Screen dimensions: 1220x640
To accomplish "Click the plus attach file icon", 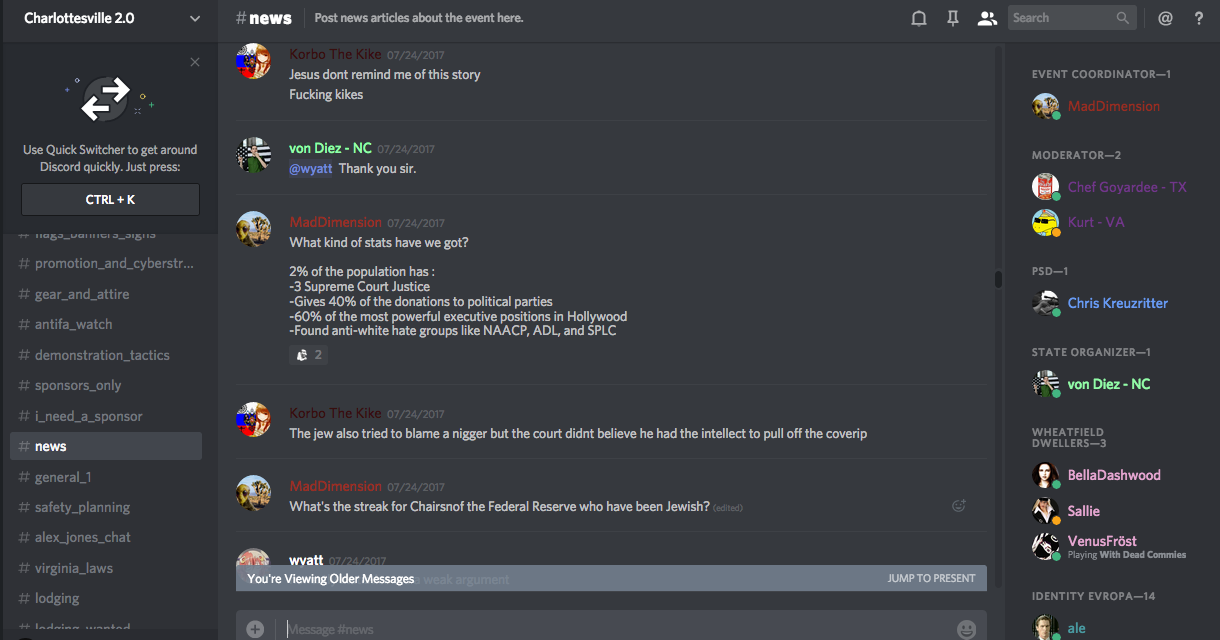I will coord(255,629).
